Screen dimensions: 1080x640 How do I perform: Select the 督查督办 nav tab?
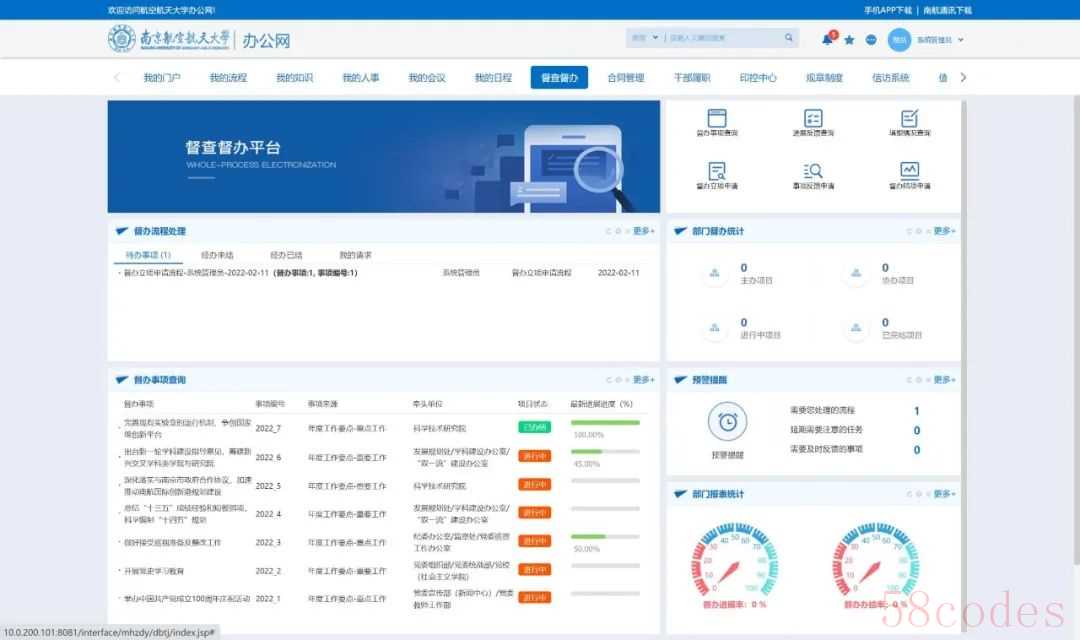[x=559, y=78]
